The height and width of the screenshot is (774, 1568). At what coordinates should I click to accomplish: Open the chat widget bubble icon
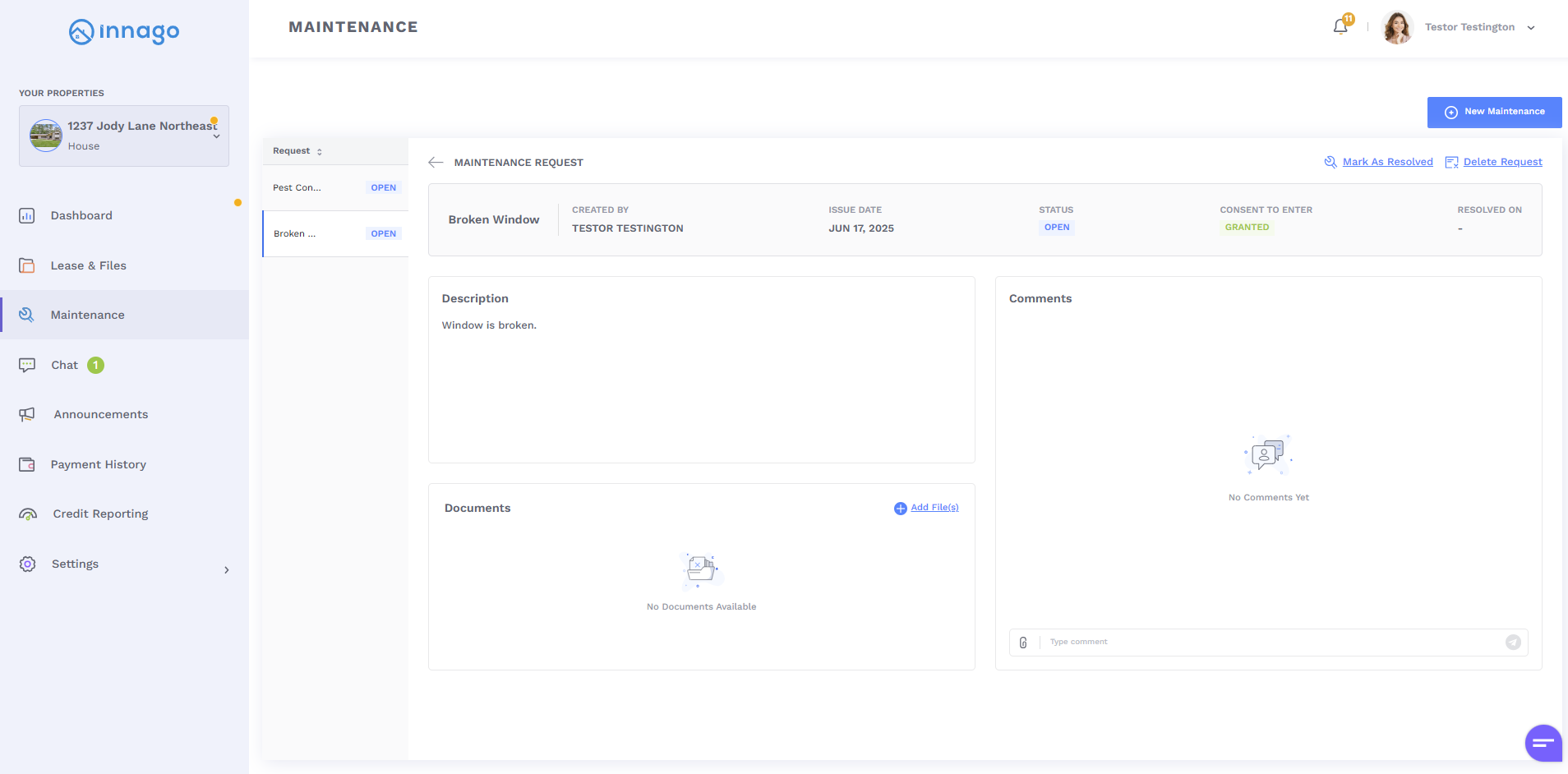click(x=1543, y=743)
